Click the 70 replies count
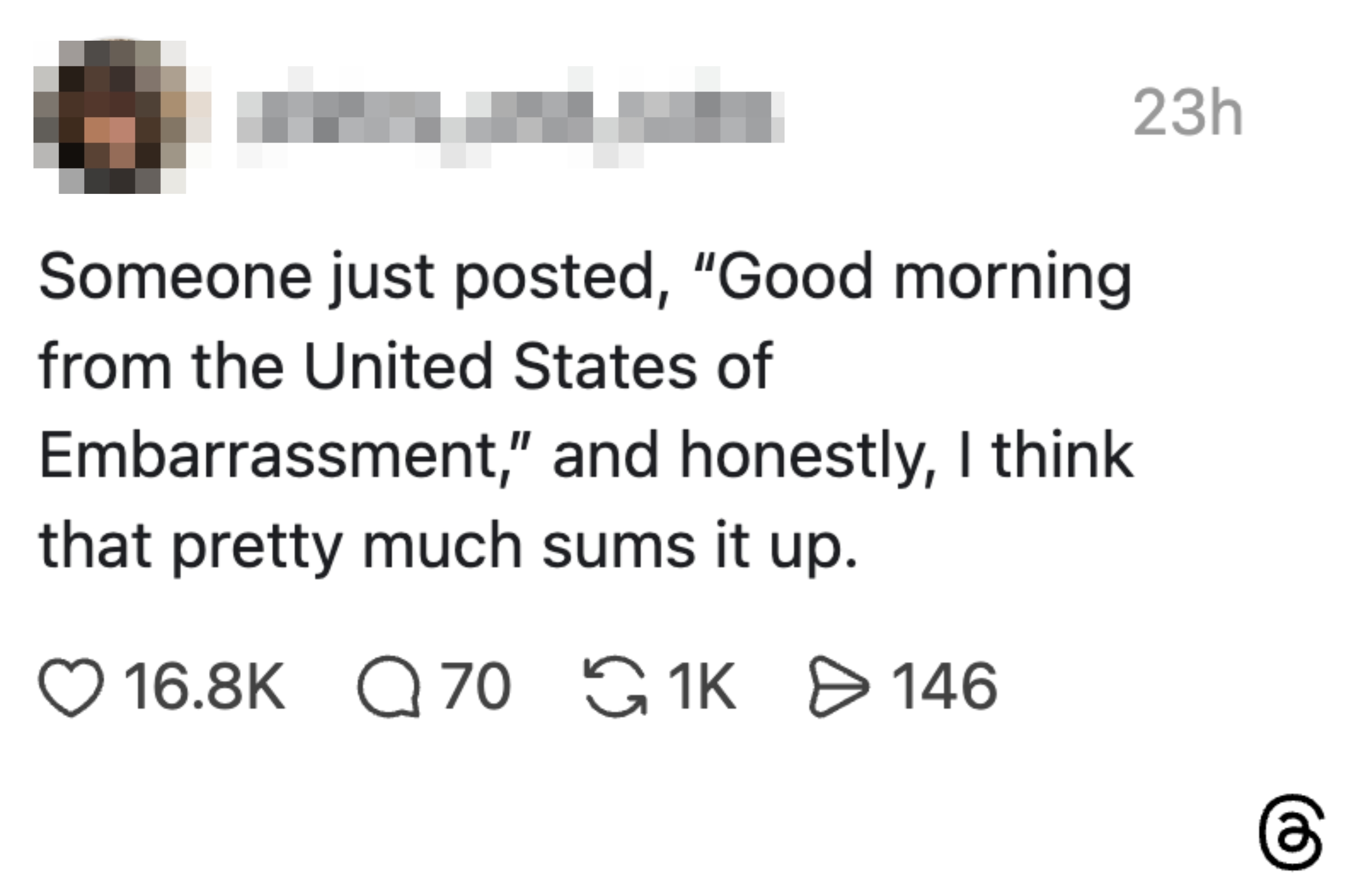Image resolution: width=1356 pixels, height=896 pixels. pos(475,686)
